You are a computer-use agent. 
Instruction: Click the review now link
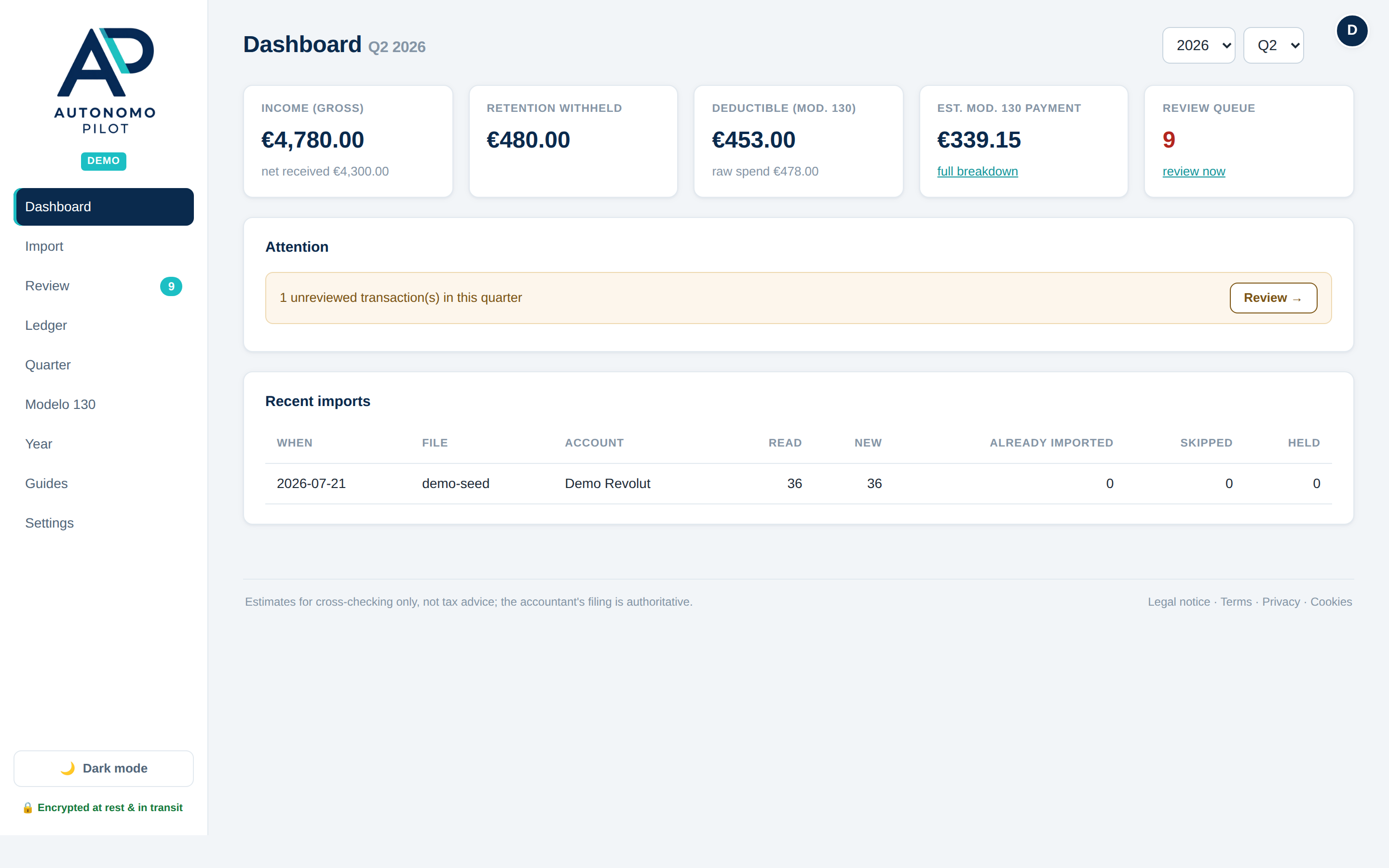[x=1194, y=172]
